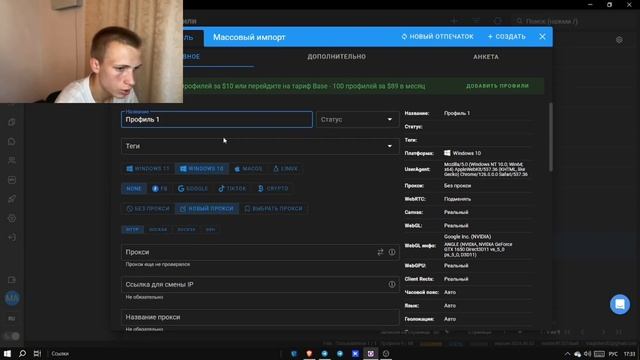Choose the Без прокси option
The width and height of the screenshot is (640, 360).
coord(148,209)
